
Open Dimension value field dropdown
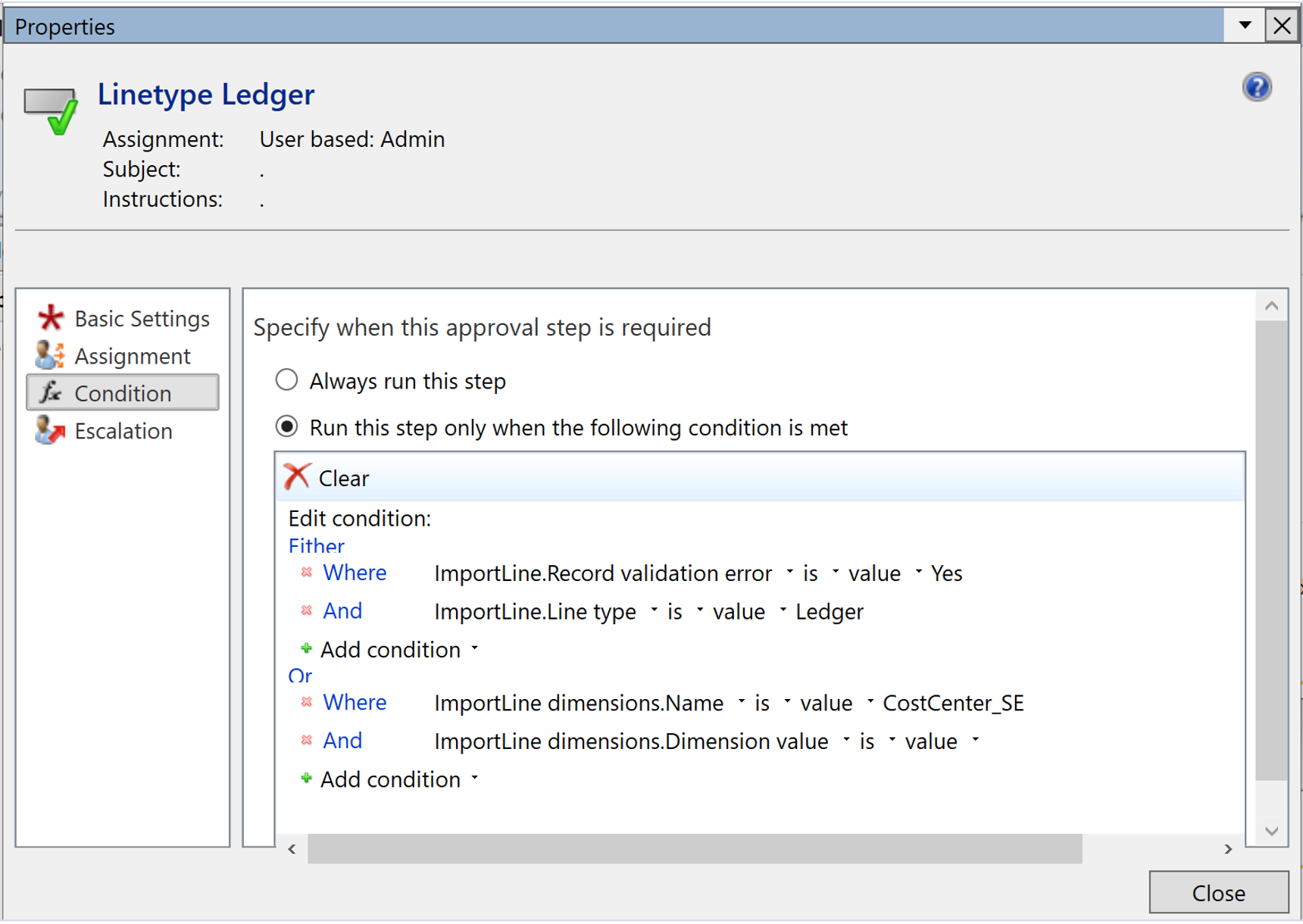coord(846,739)
